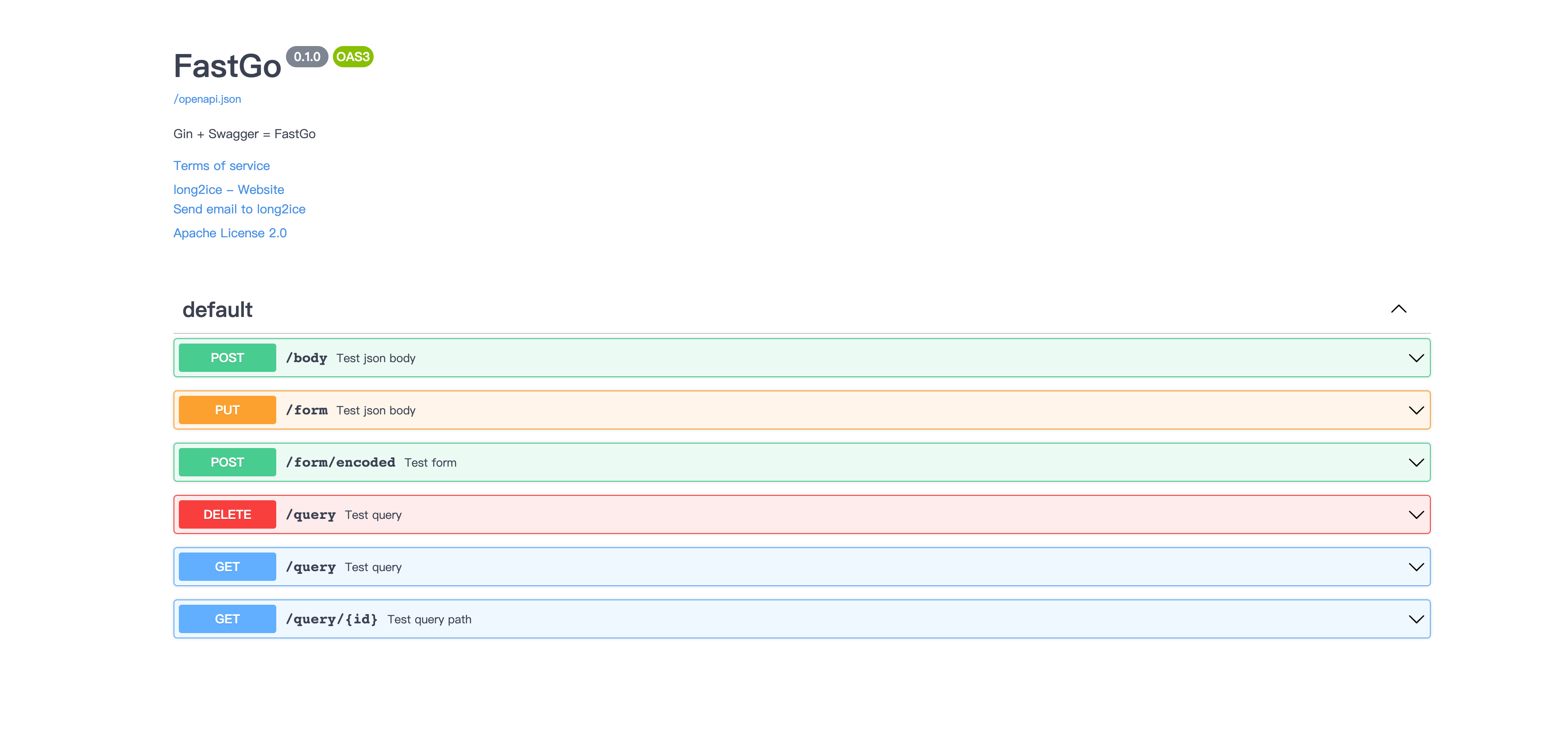Viewport: 1568px width, 742px height.
Task: Click the /query/{id} path text
Action: click(x=332, y=620)
